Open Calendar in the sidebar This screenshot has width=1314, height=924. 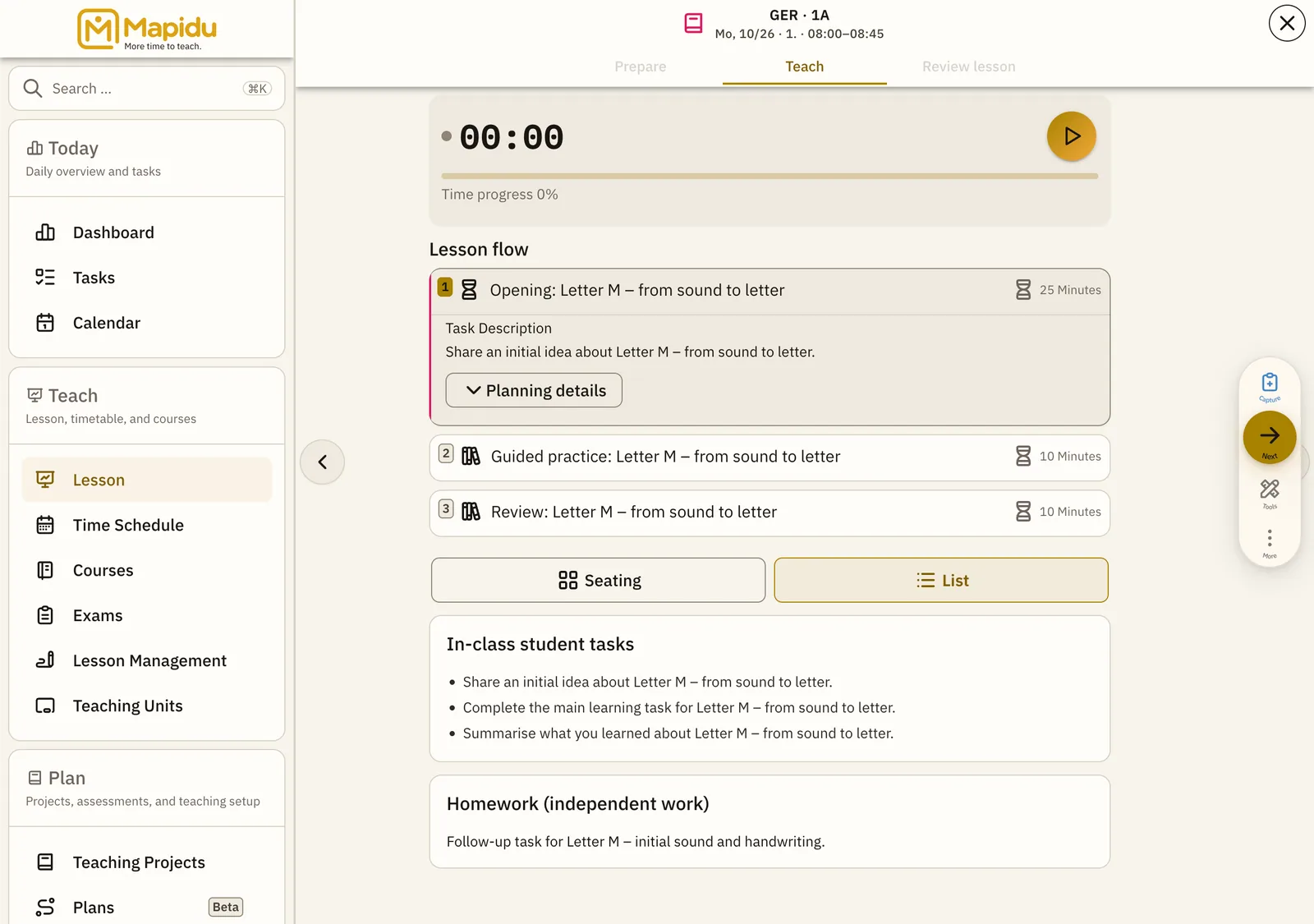(147, 323)
